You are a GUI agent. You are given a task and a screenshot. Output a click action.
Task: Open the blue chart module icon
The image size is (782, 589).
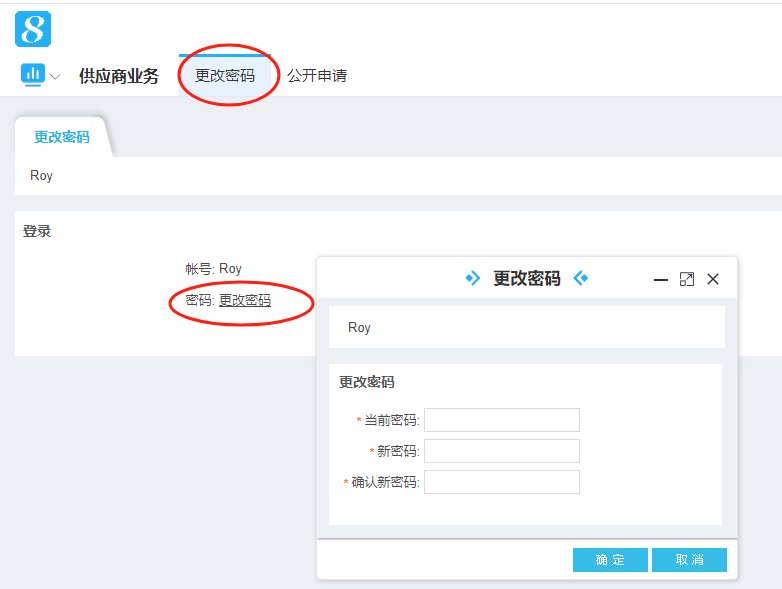[33, 75]
